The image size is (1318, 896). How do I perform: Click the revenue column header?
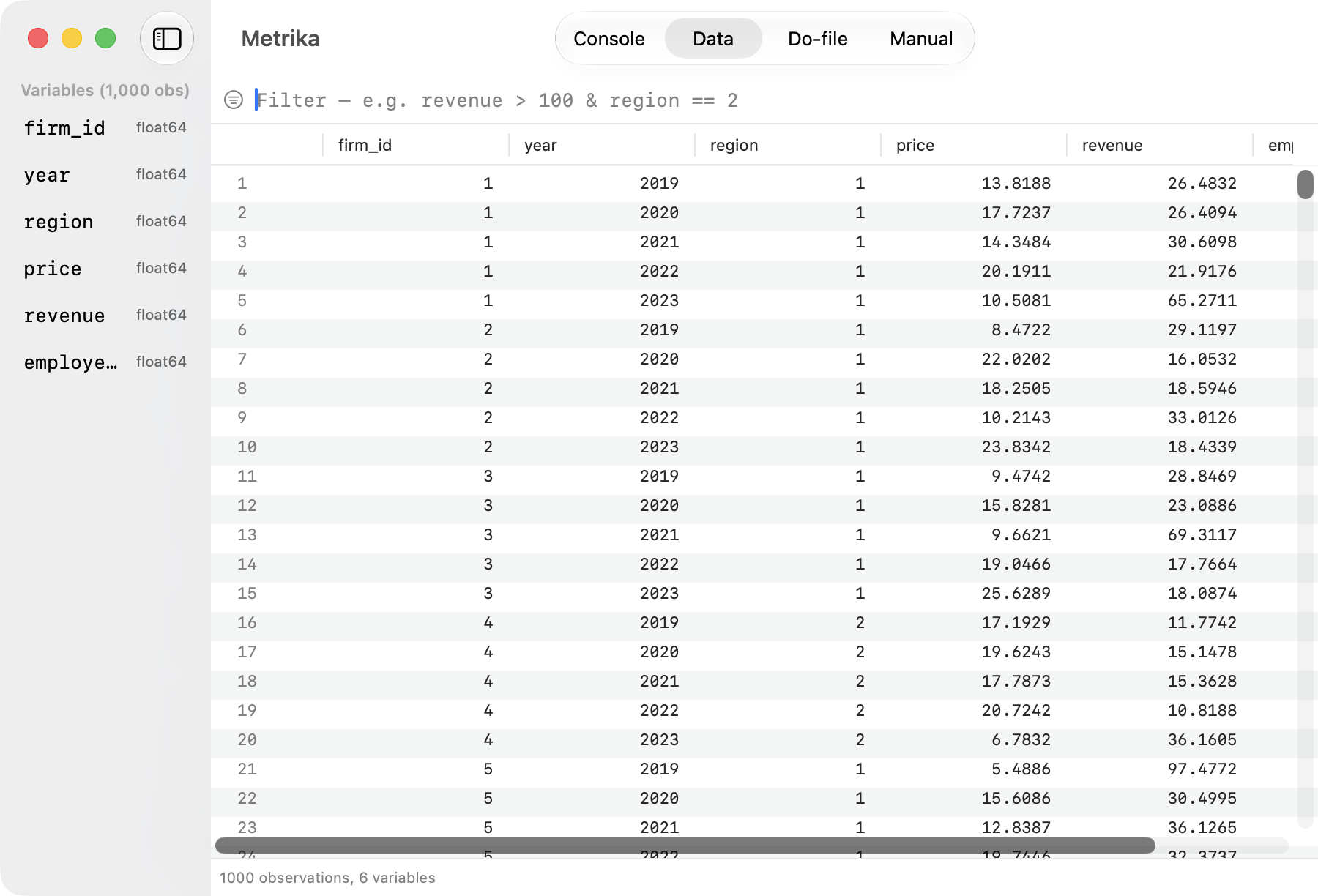(1160, 145)
